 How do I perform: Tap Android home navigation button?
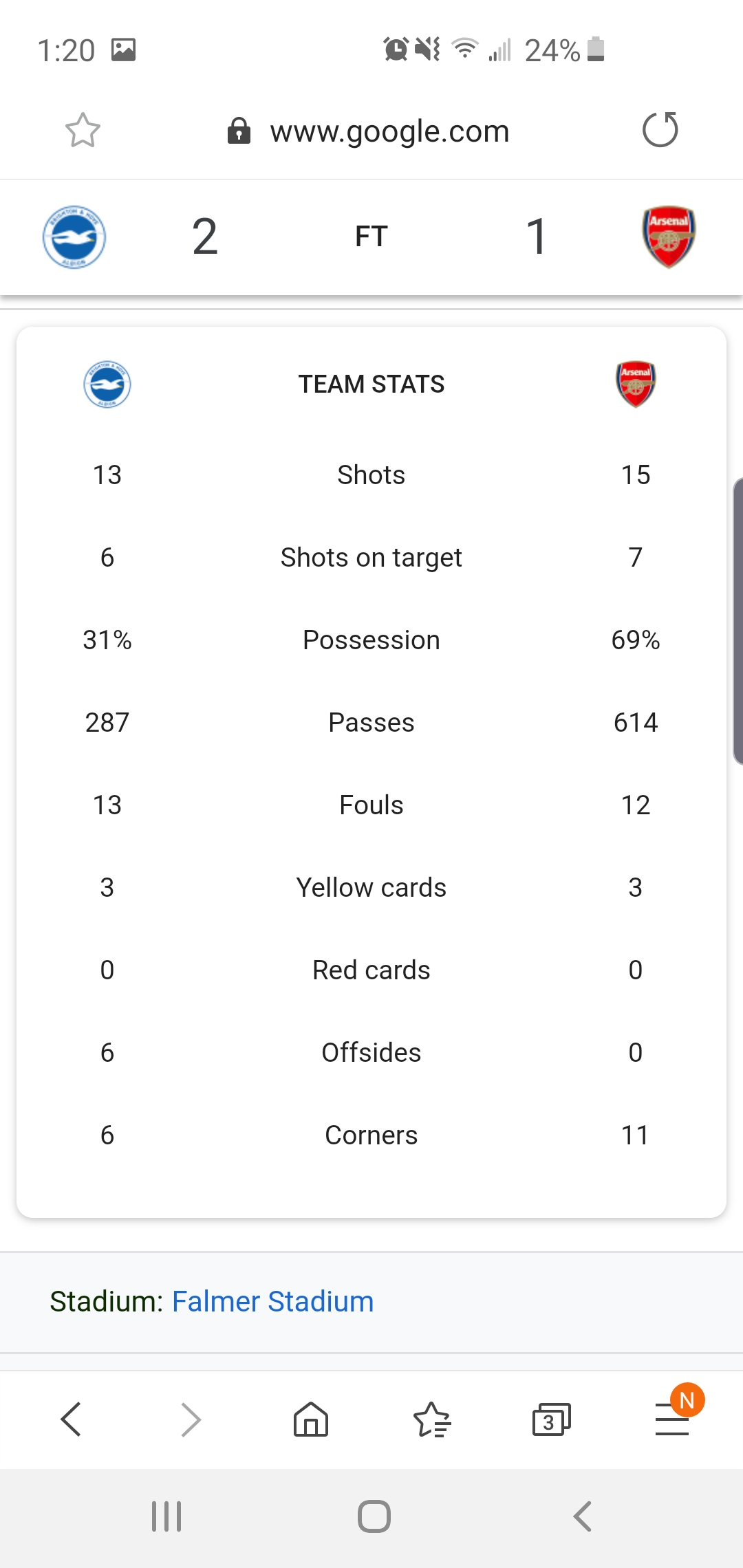pyautogui.click(x=374, y=1516)
